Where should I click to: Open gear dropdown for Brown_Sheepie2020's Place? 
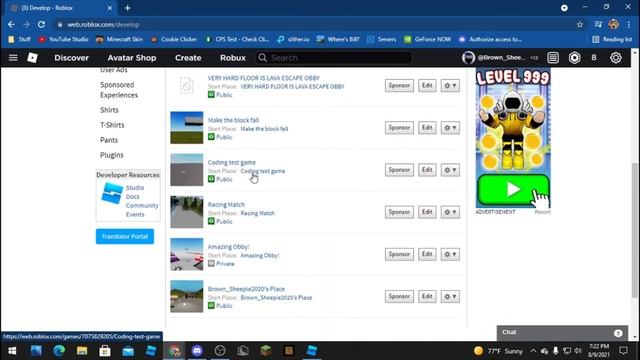point(450,296)
